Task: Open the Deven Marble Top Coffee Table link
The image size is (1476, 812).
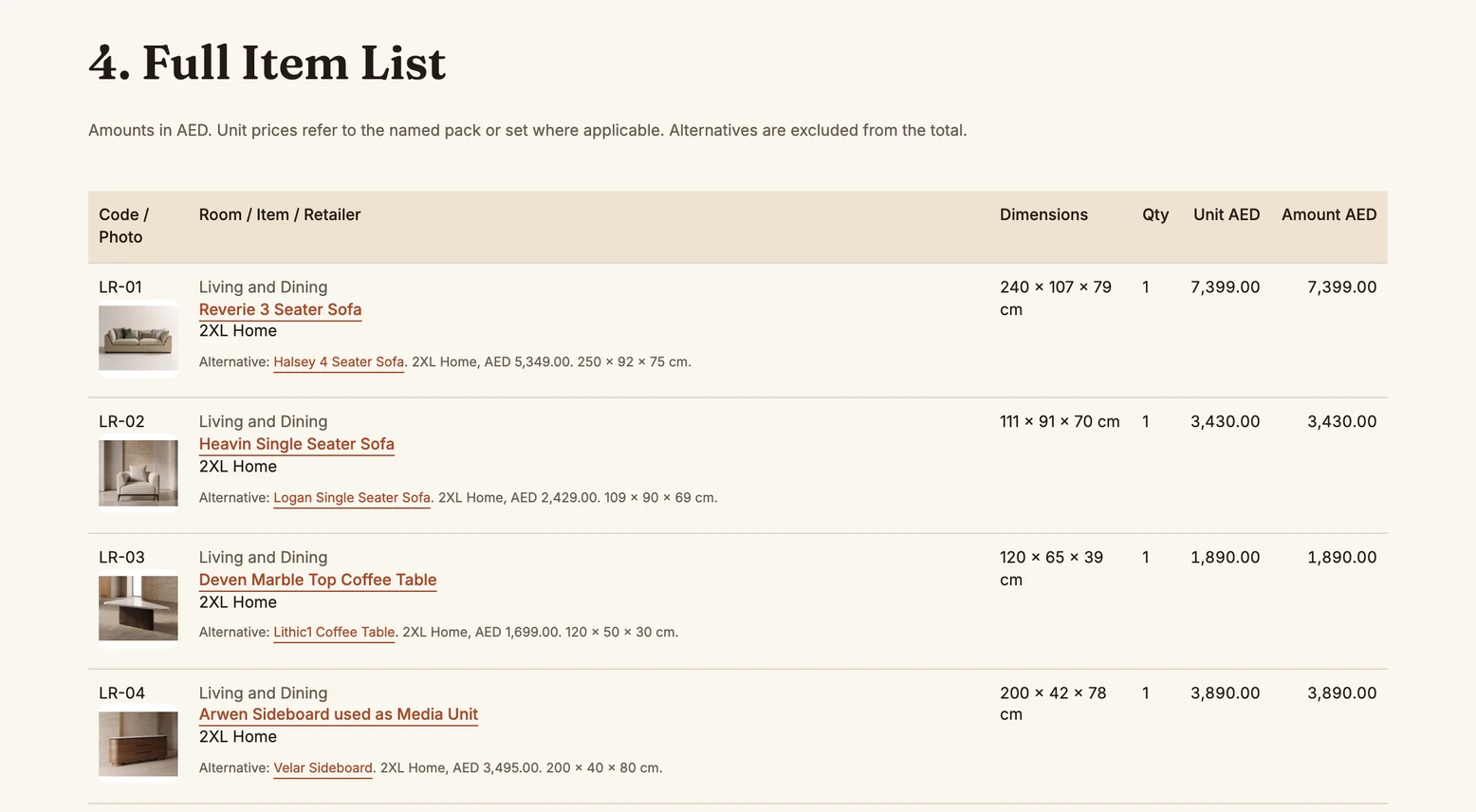Action: click(318, 580)
